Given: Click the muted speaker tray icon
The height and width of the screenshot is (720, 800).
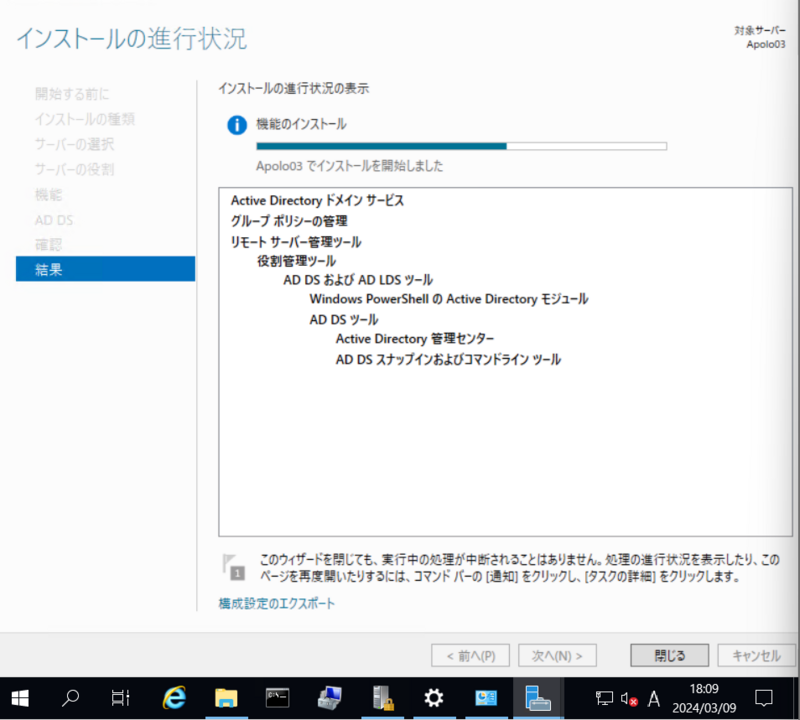Looking at the screenshot, I should (629, 698).
